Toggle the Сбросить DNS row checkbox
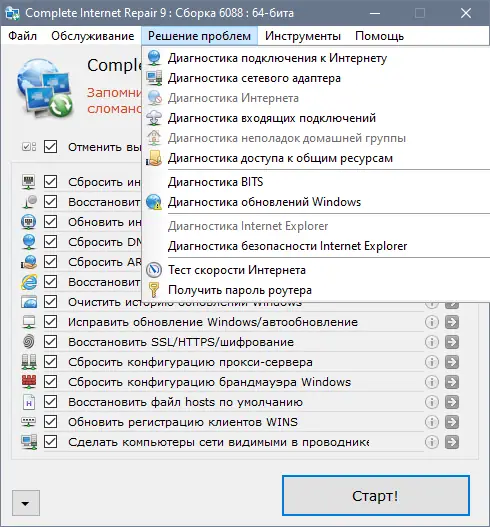 50,242
